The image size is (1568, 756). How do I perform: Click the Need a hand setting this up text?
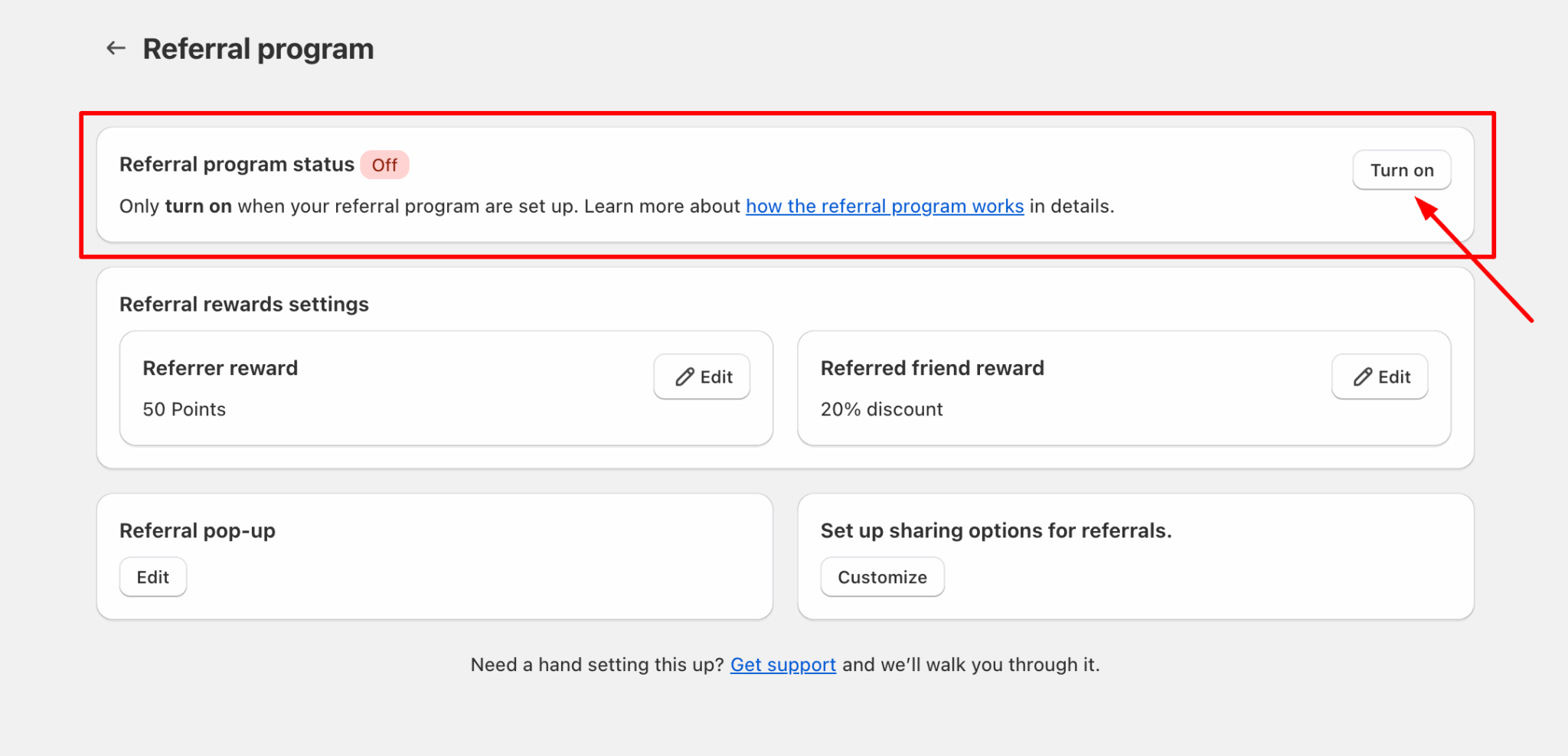click(x=597, y=665)
